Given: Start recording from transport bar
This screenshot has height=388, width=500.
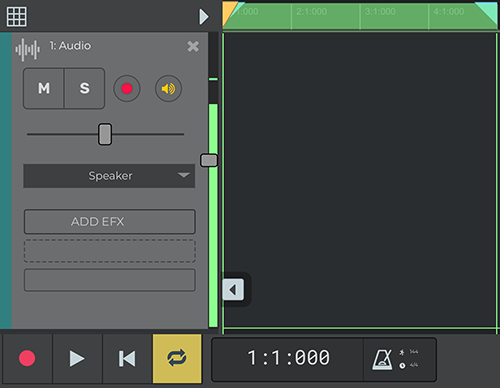Looking at the screenshot, I should tap(27, 358).
